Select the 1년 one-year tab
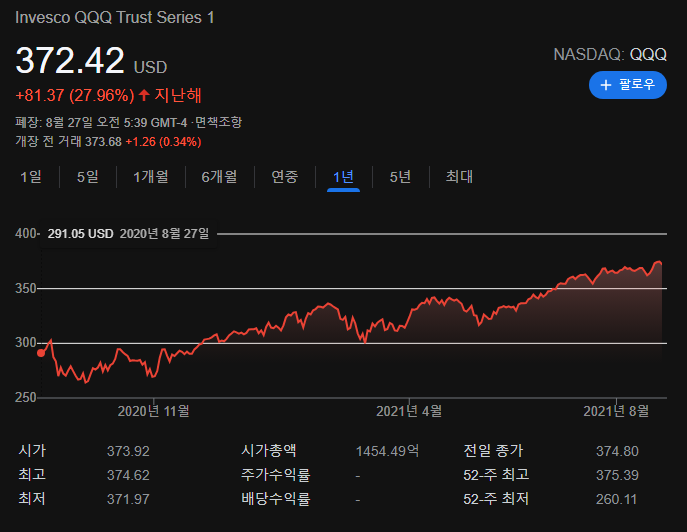 pyautogui.click(x=343, y=177)
